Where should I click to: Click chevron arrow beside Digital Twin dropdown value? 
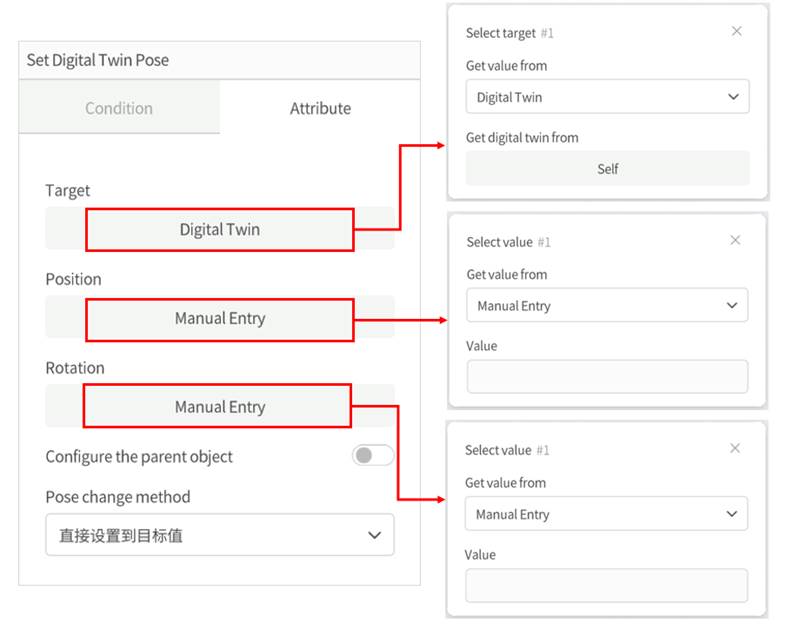(x=733, y=97)
